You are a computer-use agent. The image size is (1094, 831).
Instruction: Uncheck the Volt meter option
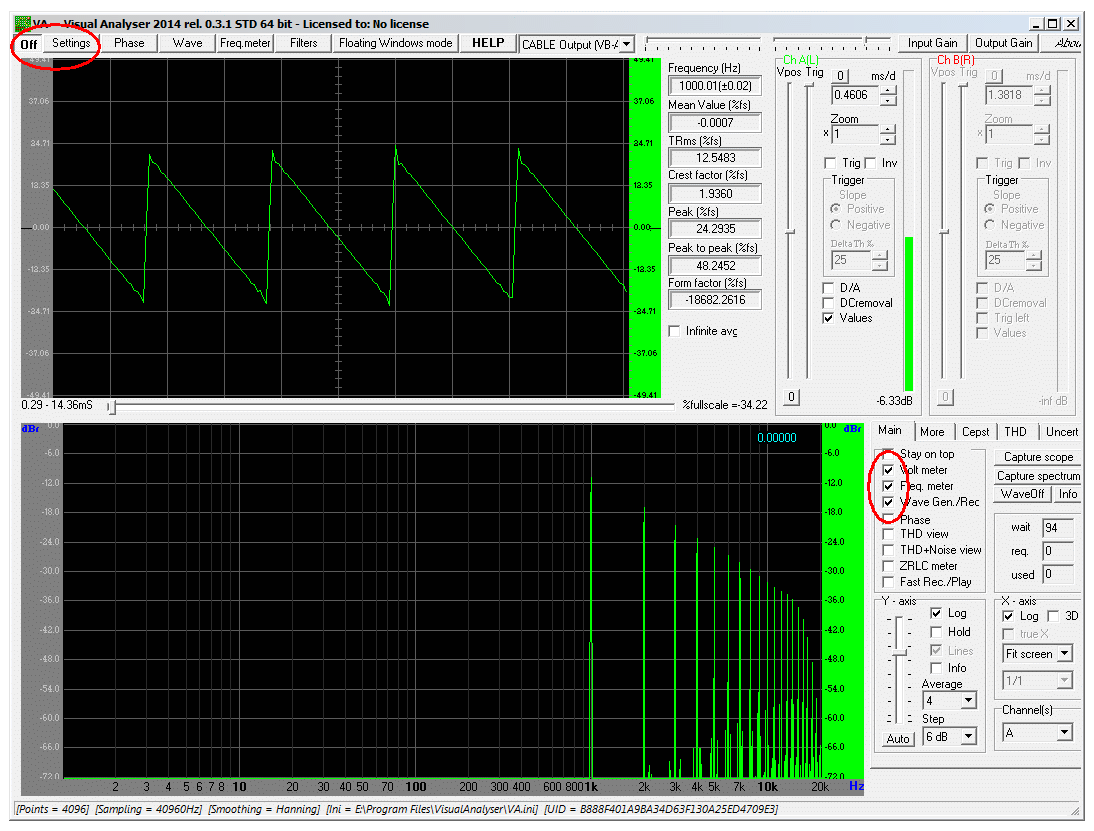[x=887, y=470]
